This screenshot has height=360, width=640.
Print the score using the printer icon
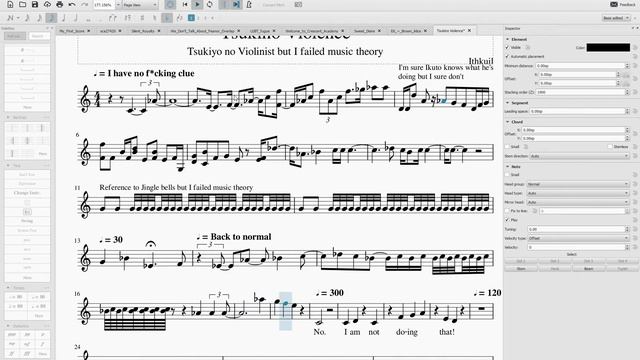tap(60, 4)
